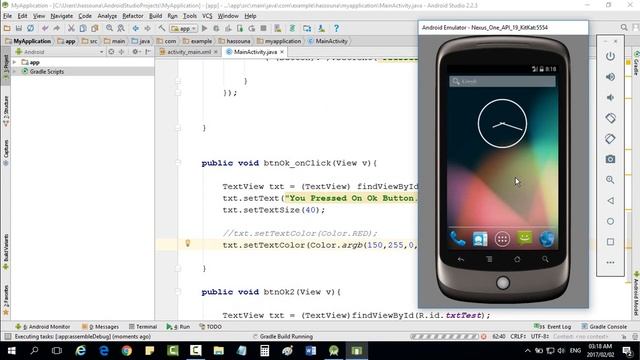Switch to the activity_main.xml tab

(x=189, y=52)
